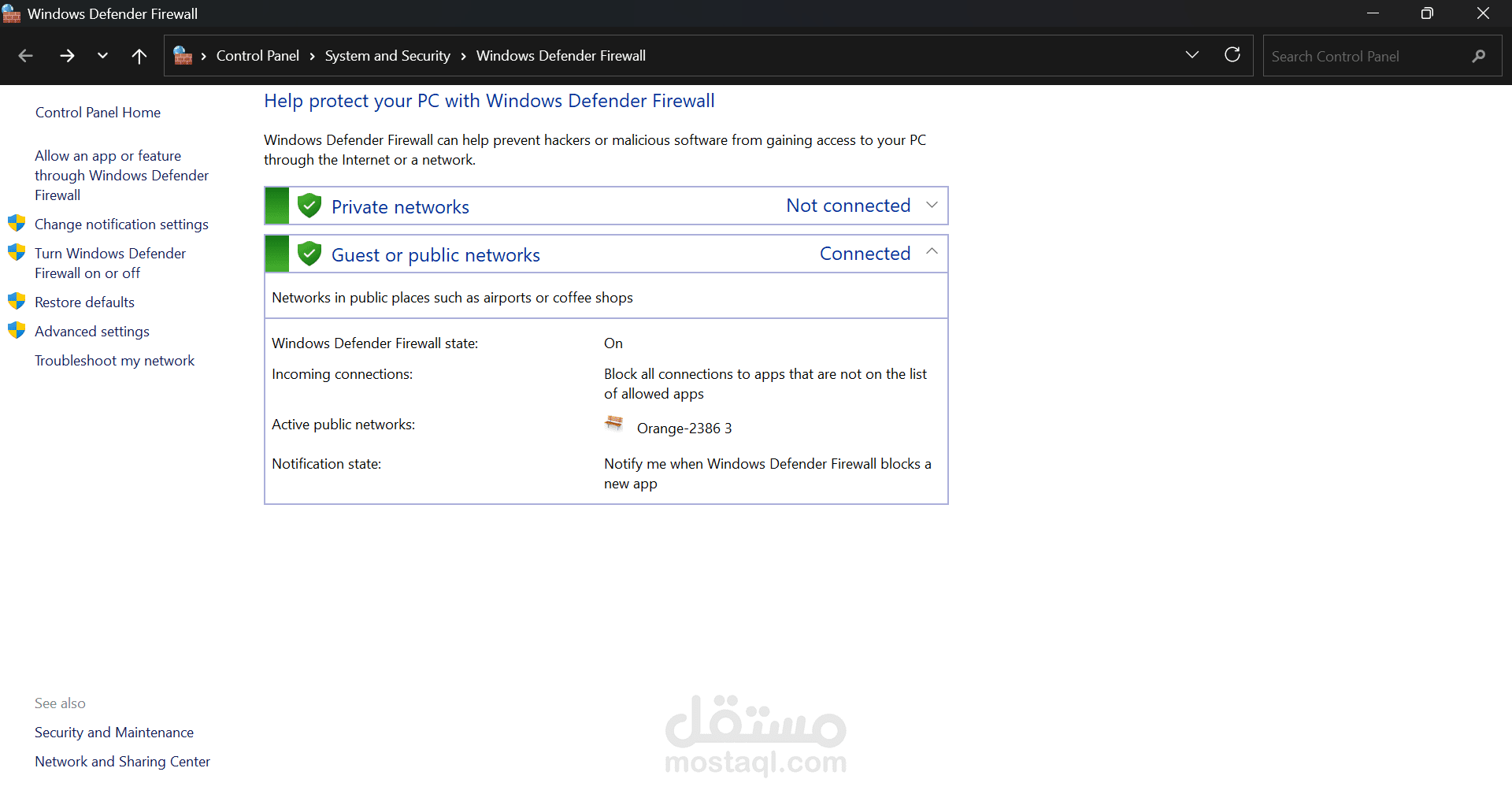The width and height of the screenshot is (1512, 794).
Task: Click Restore defaults link
Action: 84,302
